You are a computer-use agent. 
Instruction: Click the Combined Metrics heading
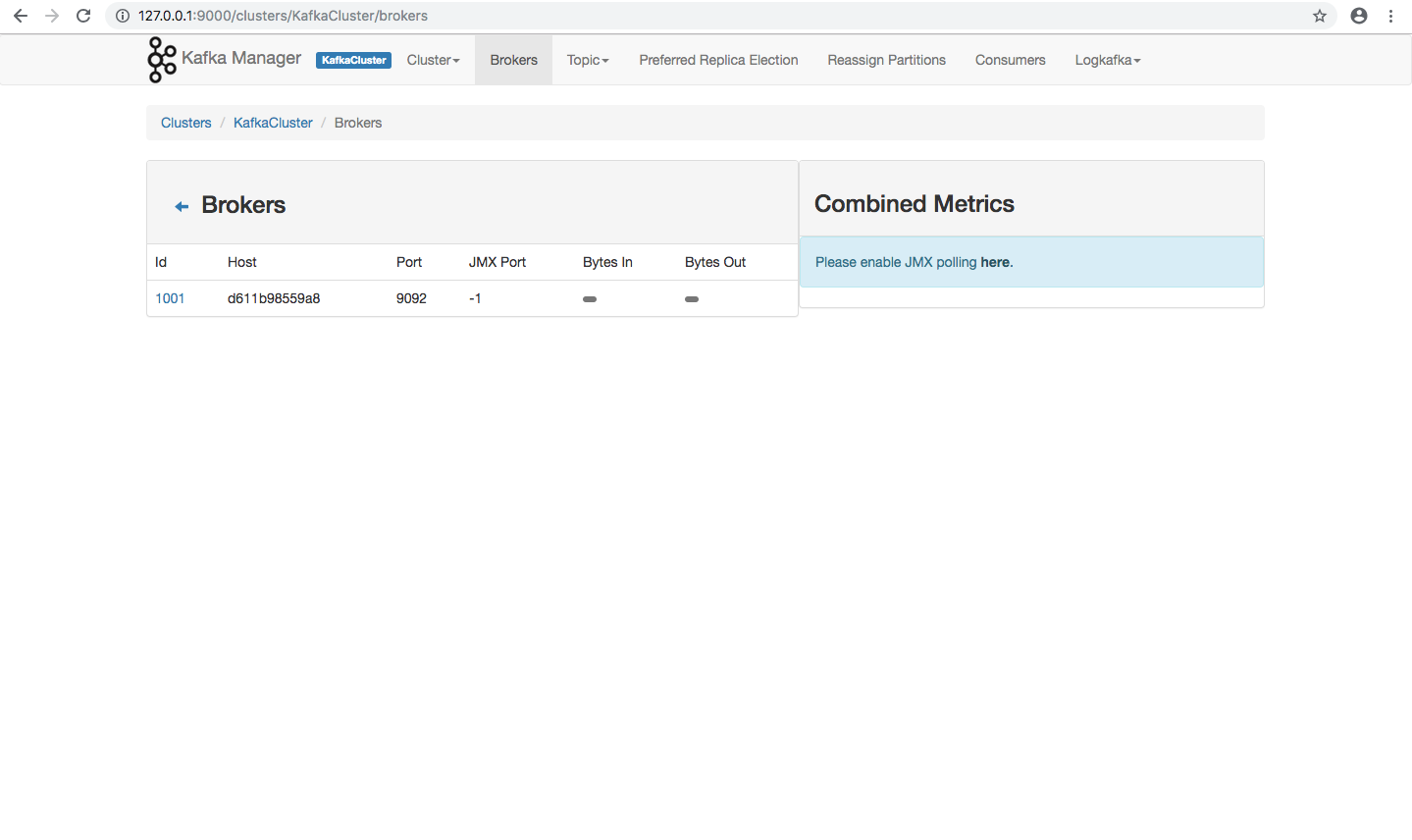[x=915, y=203]
